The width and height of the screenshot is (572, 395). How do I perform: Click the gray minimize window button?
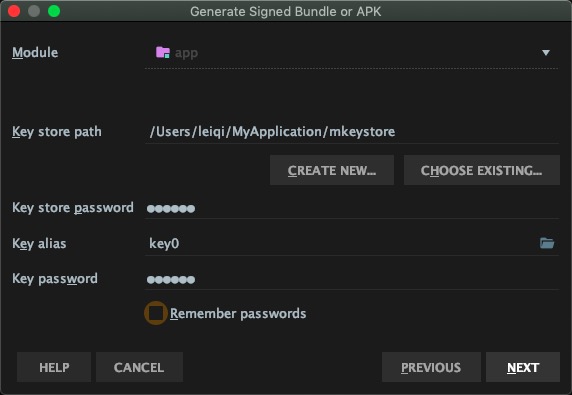[x=34, y=11]
